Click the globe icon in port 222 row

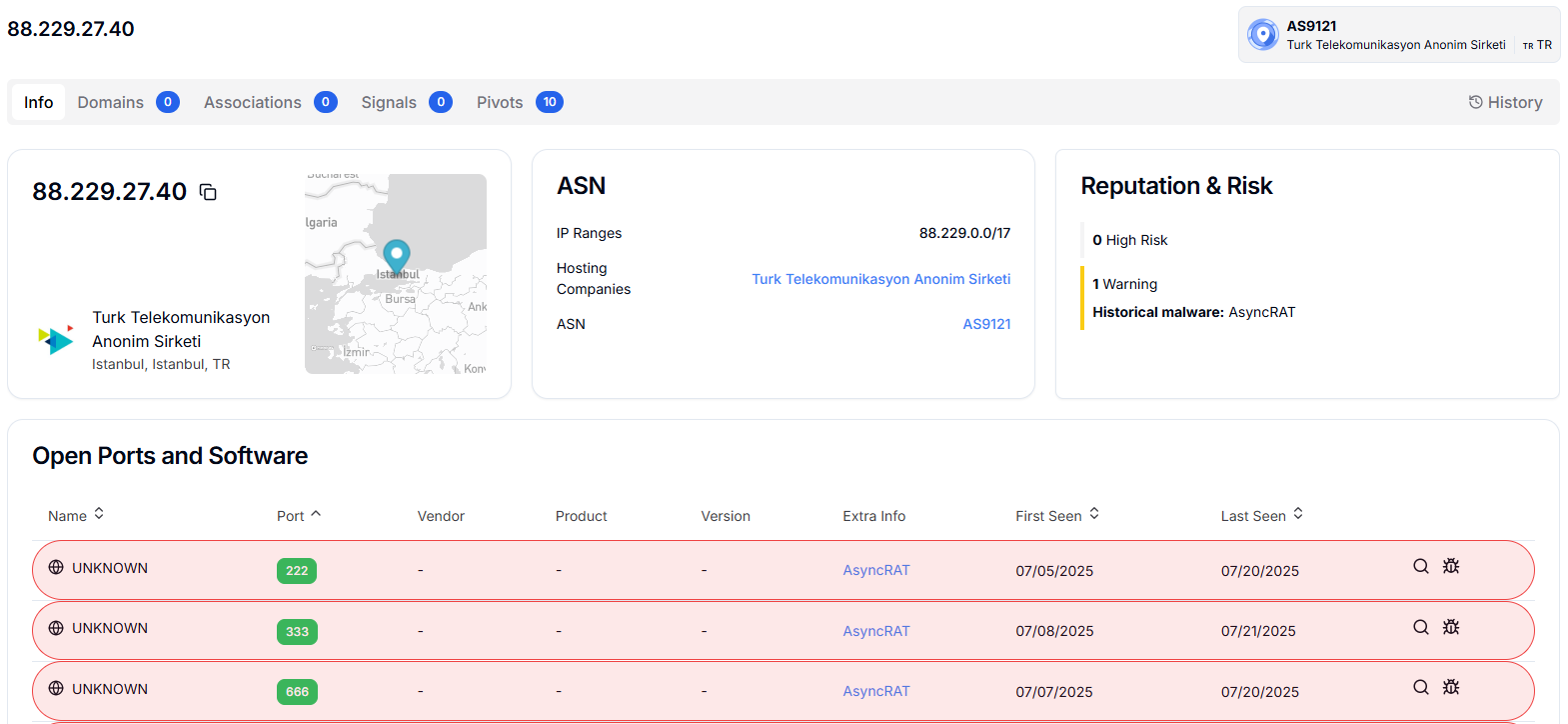(x=56, y=567)
